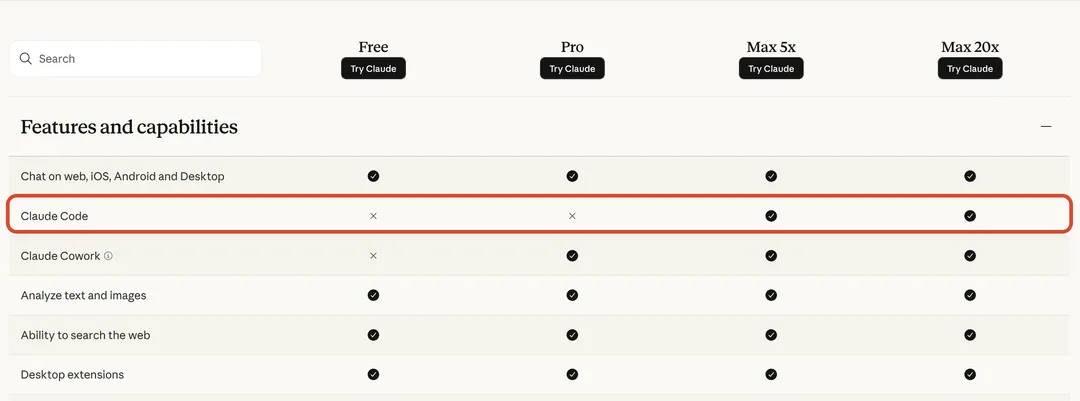Click the X mark for Claude Code under Free

click(x=373, y=216)
